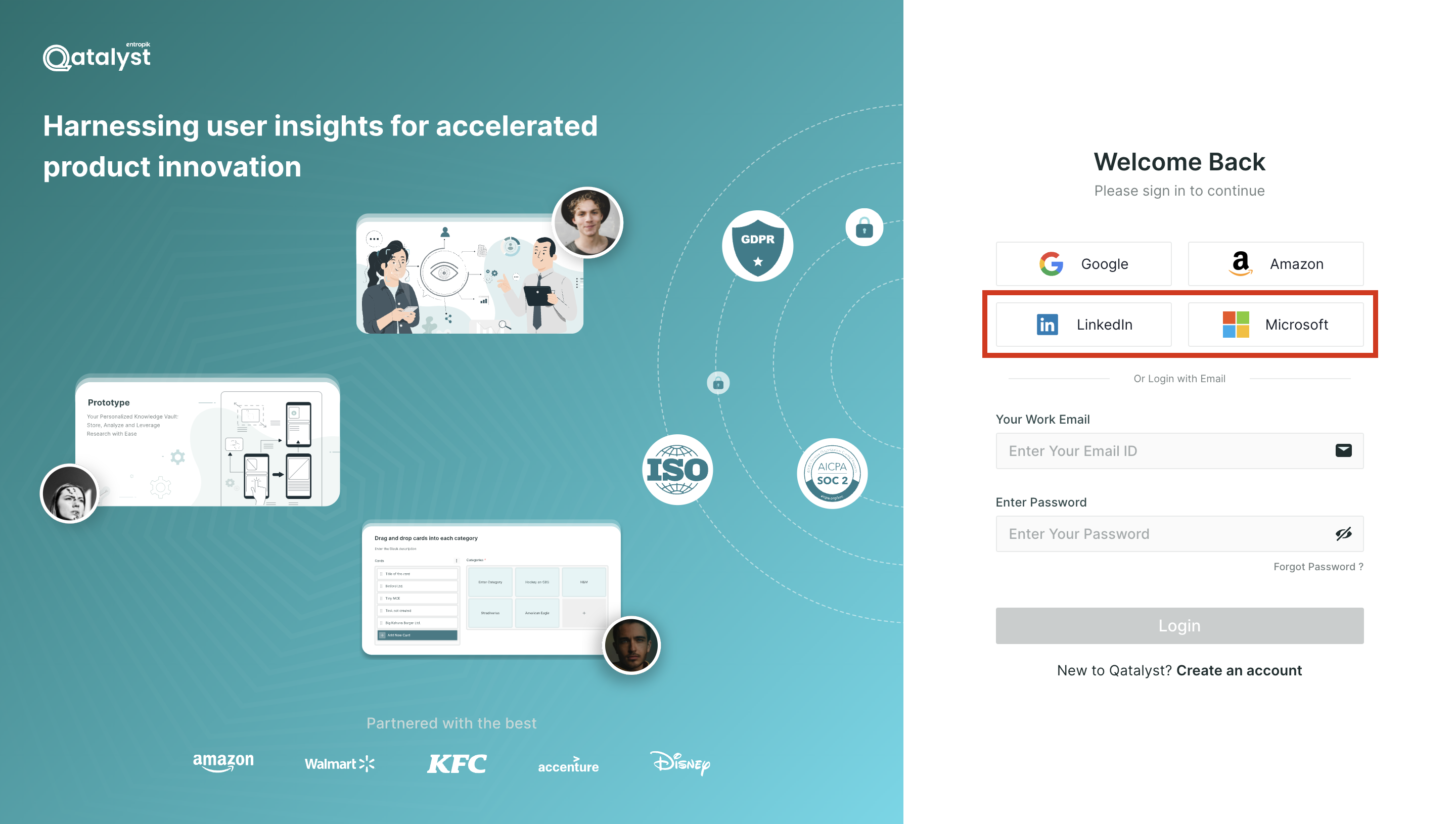Sign in with Amazon
Viewport: 1456px width, 824px height.
[1276, 264]
